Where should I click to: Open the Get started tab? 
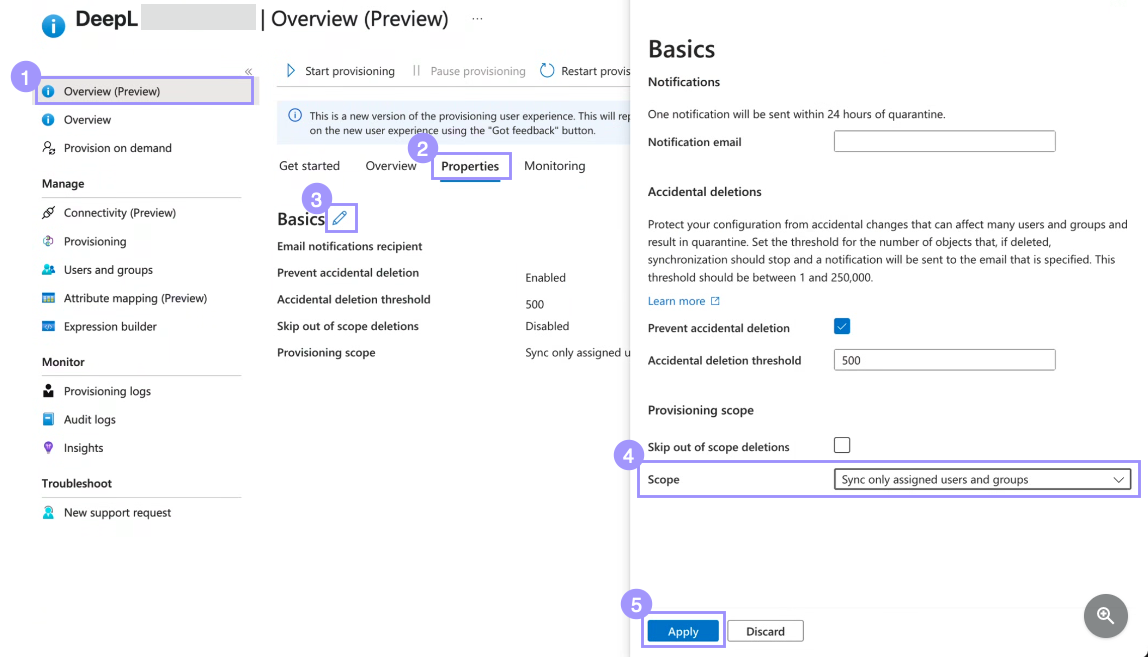click(309, 165)
